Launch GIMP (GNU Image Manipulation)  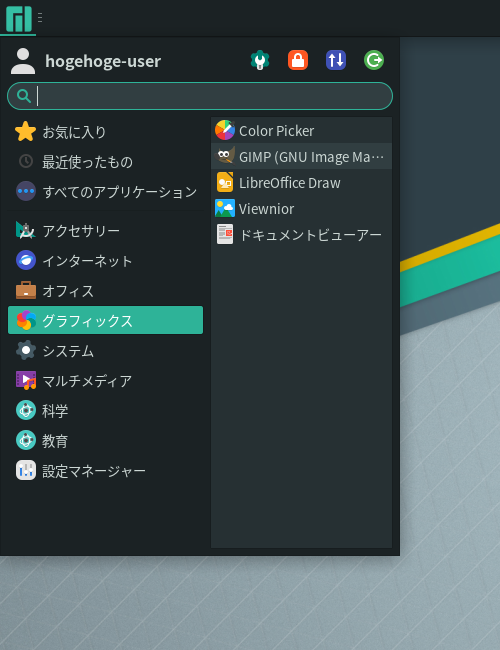point(301,156)
